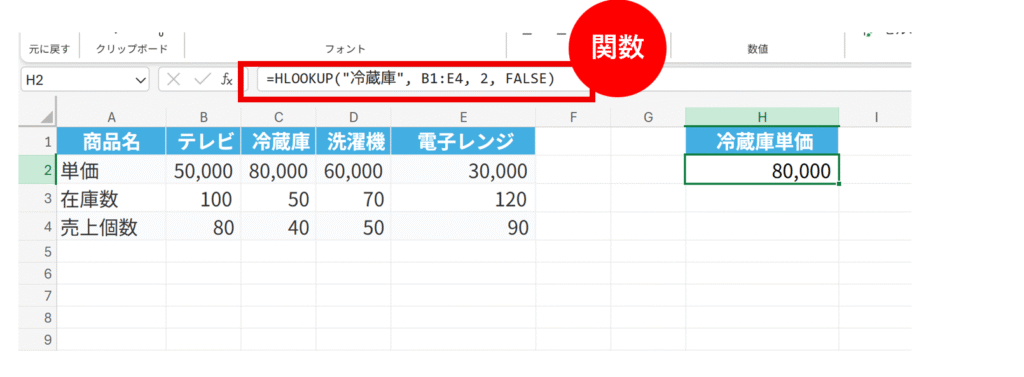Screen dimensions: 1024x377
Task: Click cell C2 with value 80,000
Action: (278, 171)
